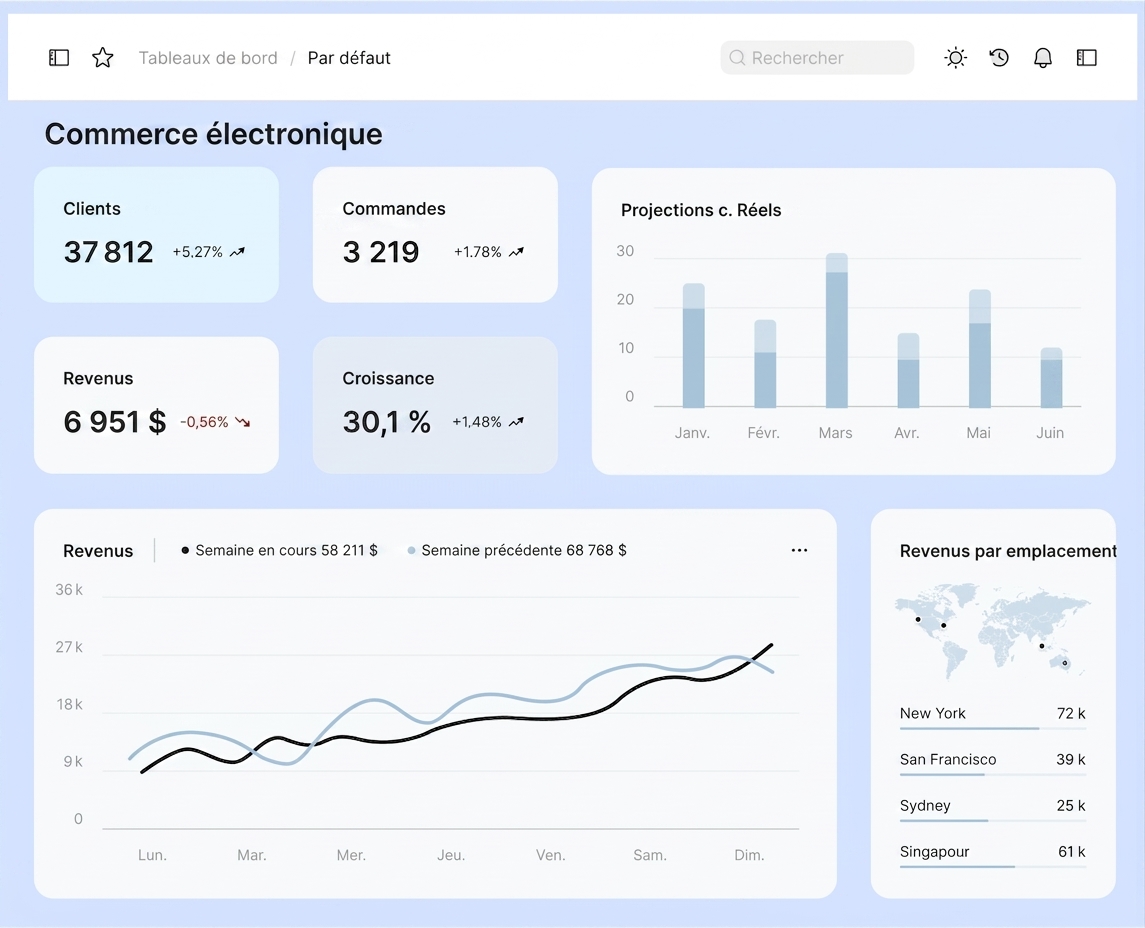
Task: Select the Par défaut breadcrumb
Action: (349, 58)
